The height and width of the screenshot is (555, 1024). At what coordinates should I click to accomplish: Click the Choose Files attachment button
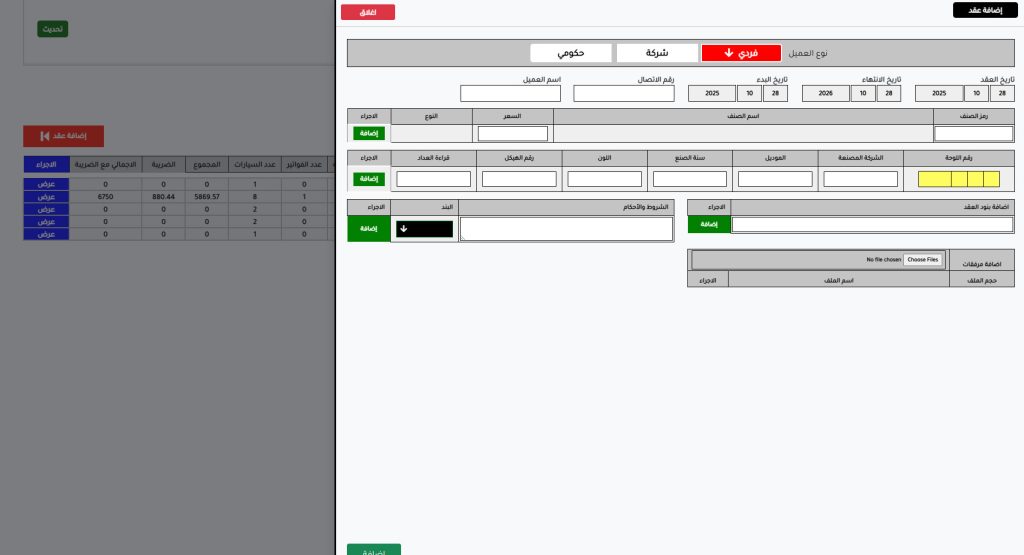click(922, 259)
